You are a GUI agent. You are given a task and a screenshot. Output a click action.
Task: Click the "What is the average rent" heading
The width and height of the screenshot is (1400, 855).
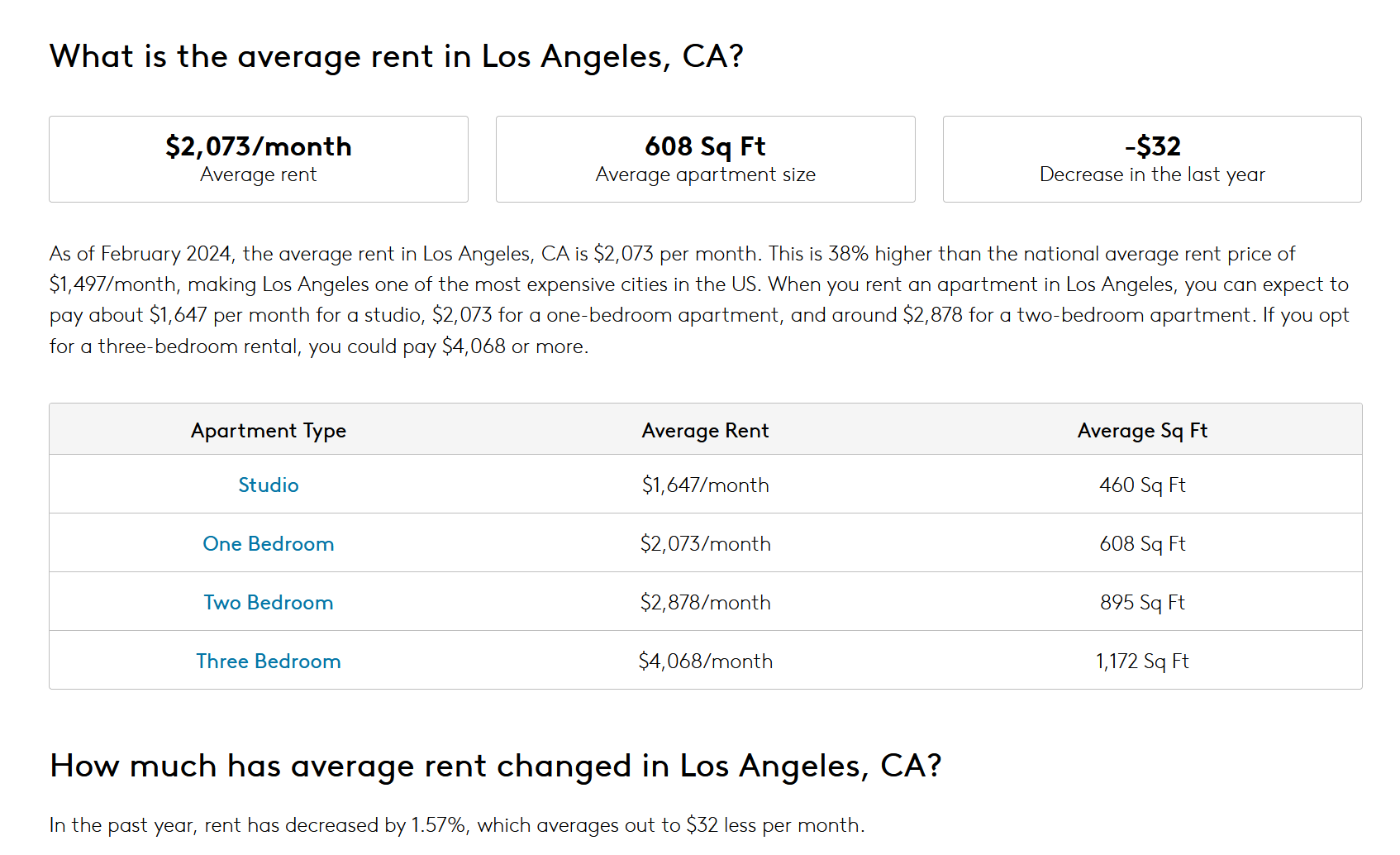click(397, 57)
